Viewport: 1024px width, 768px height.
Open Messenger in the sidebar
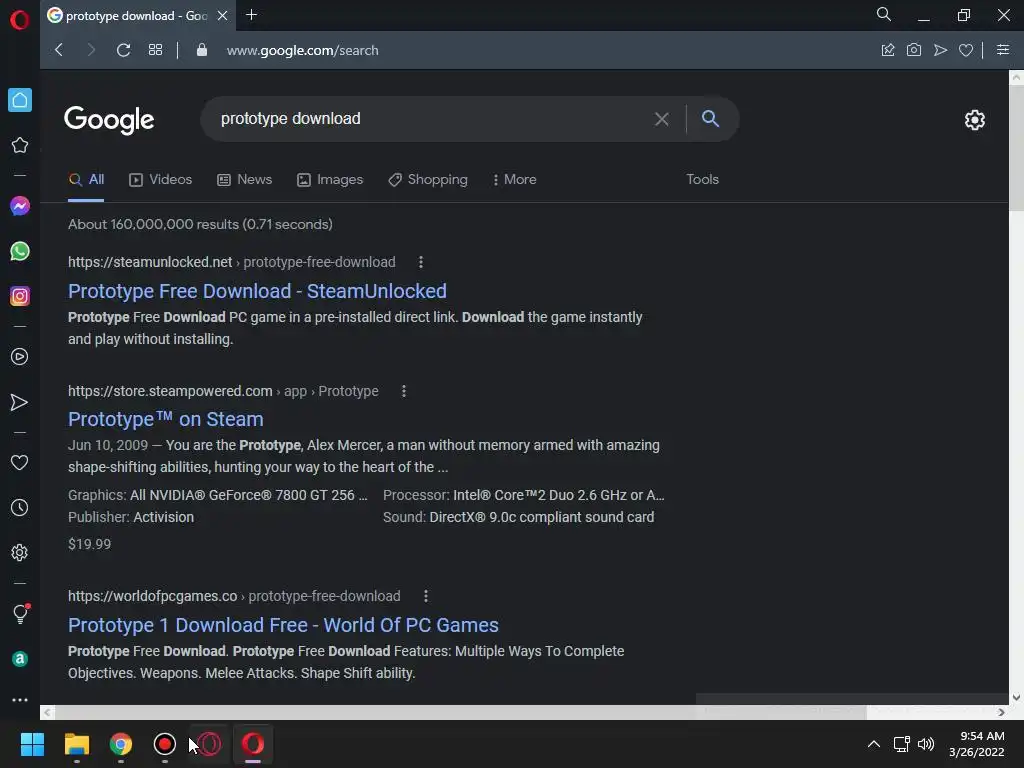pos(20,206)
